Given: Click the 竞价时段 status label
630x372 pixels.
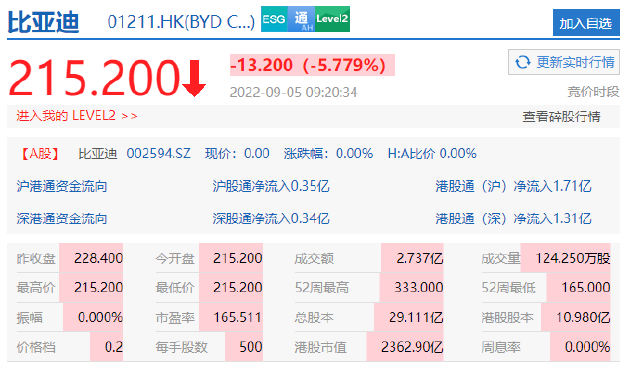Looking at the screenshot, I should pyautogui.click(x=593, y=92).
